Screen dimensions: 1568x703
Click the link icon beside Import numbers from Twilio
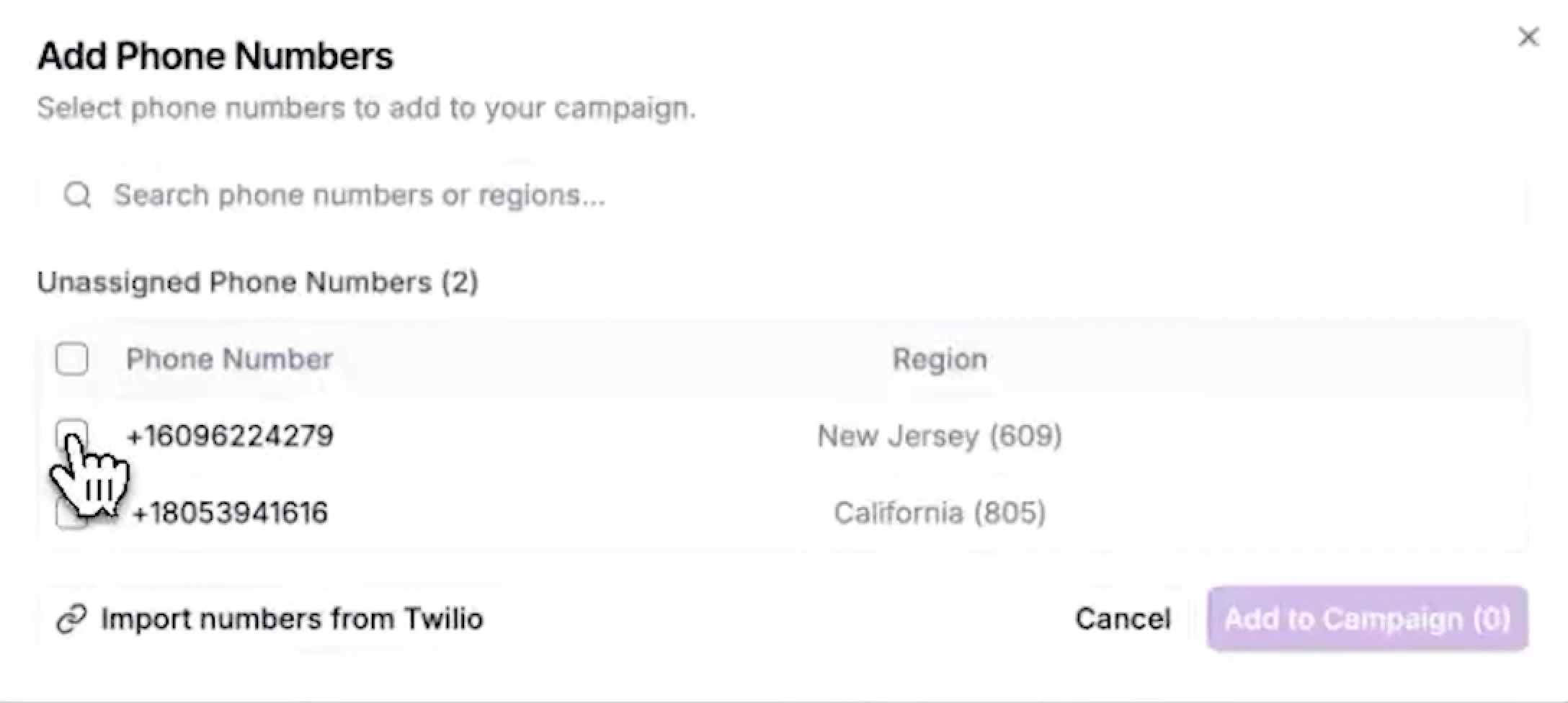70,618
